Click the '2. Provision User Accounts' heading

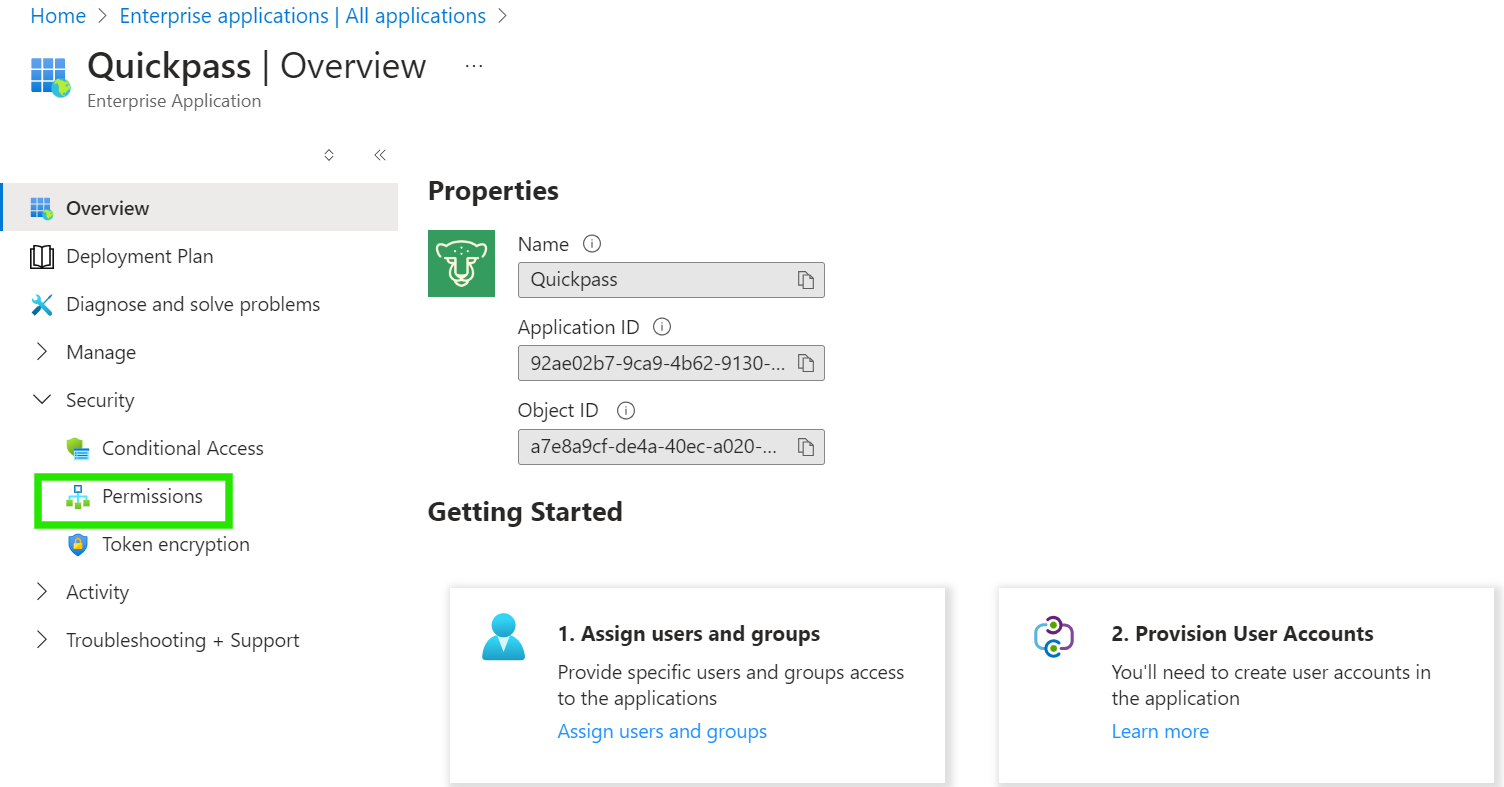(1243, 634)
